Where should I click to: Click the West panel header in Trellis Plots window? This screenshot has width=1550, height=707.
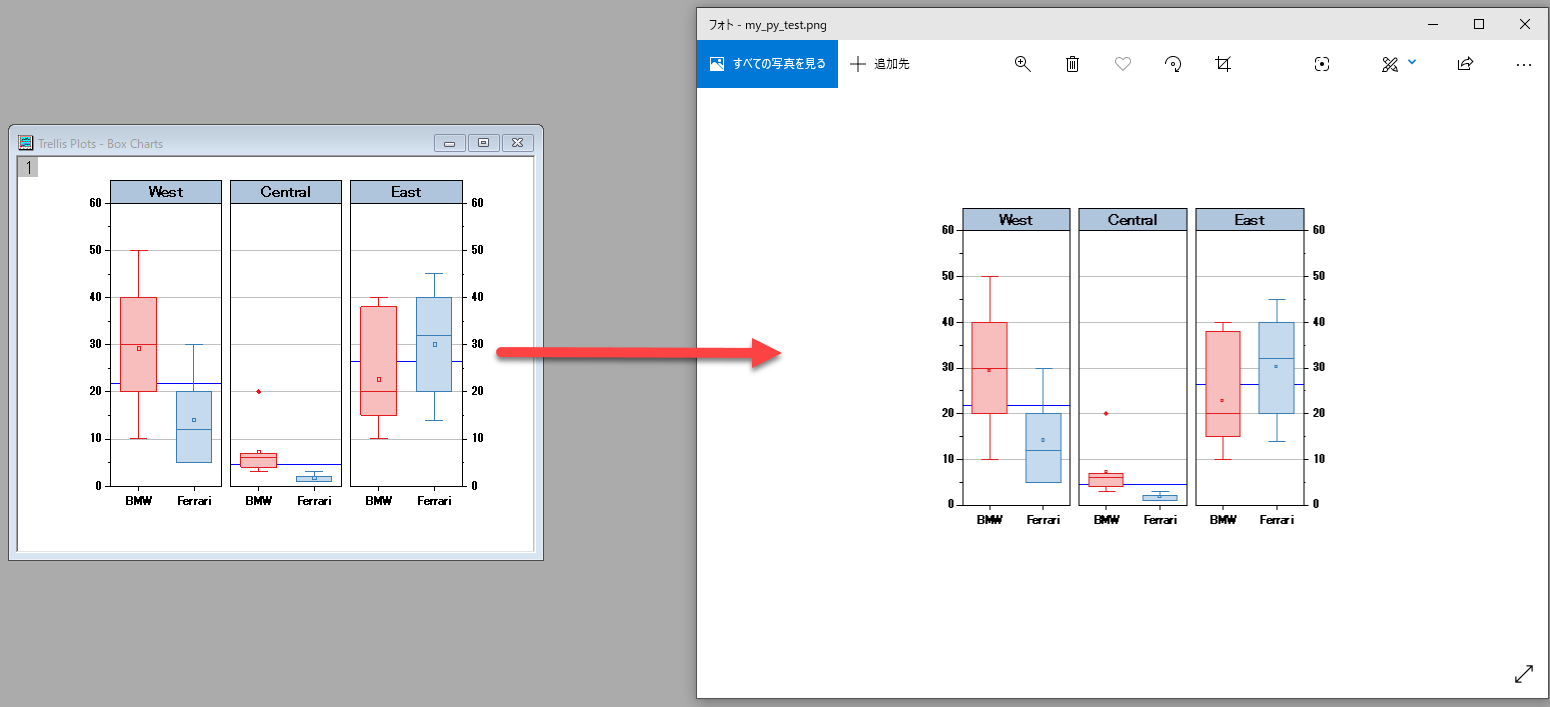click(166, 192)
